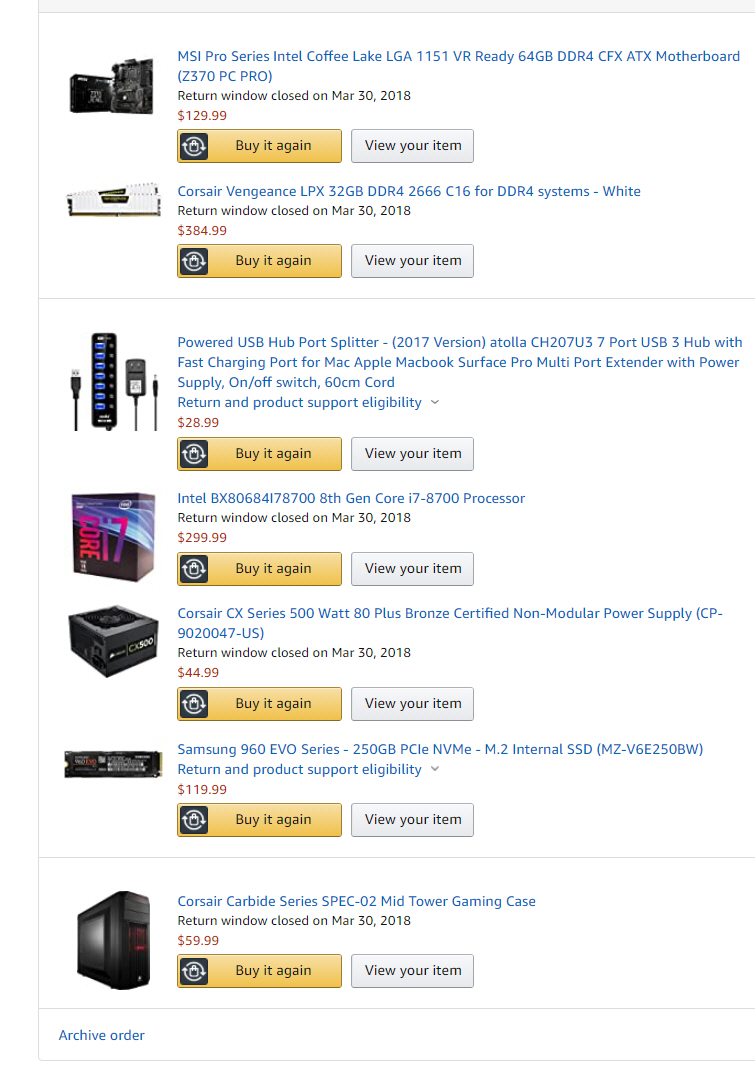Open the Corsair Carbide case thumbnail
The width and height of the screenshot is (755, 1070).
tap(113, 940)
